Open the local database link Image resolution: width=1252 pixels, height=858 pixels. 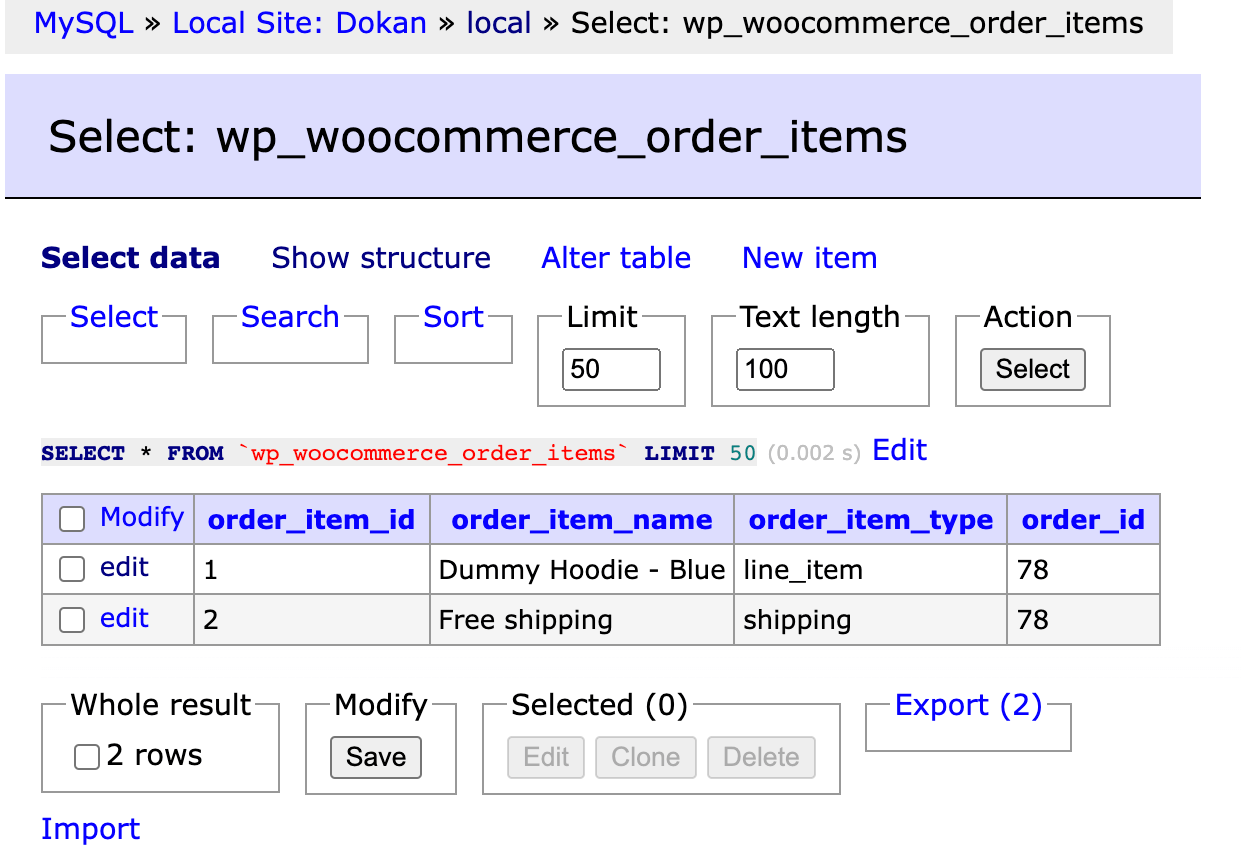tap(498, 23)
